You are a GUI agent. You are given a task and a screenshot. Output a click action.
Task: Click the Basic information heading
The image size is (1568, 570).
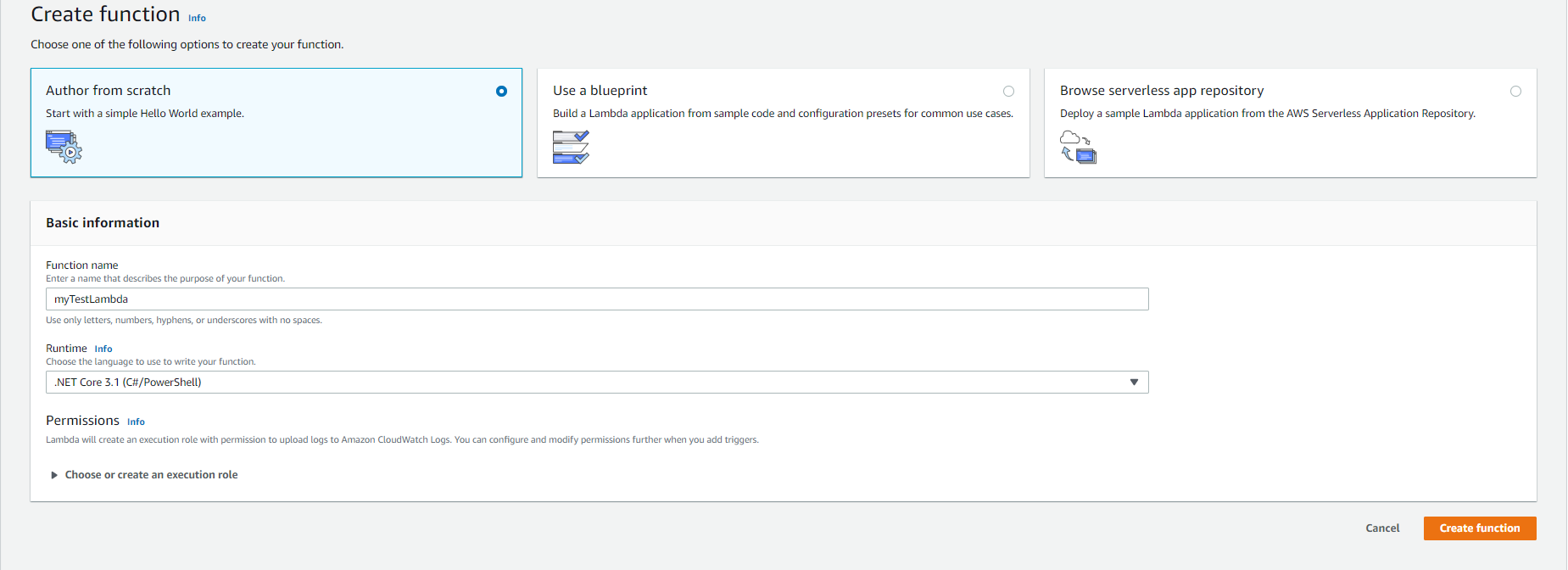click(x=103, y=223)
